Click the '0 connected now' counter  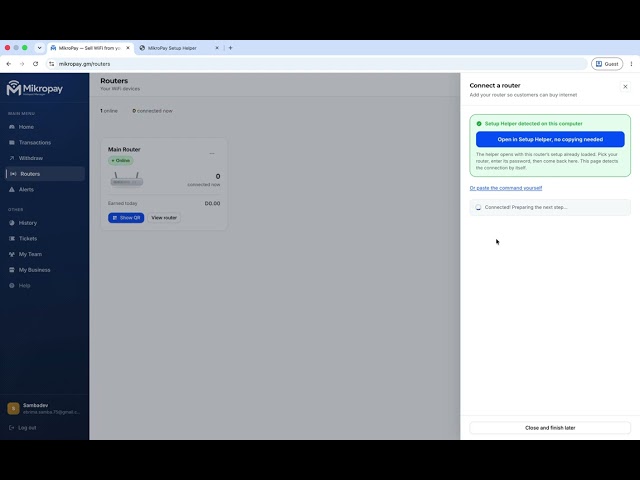pyautogui.click(x=152, y=111)
